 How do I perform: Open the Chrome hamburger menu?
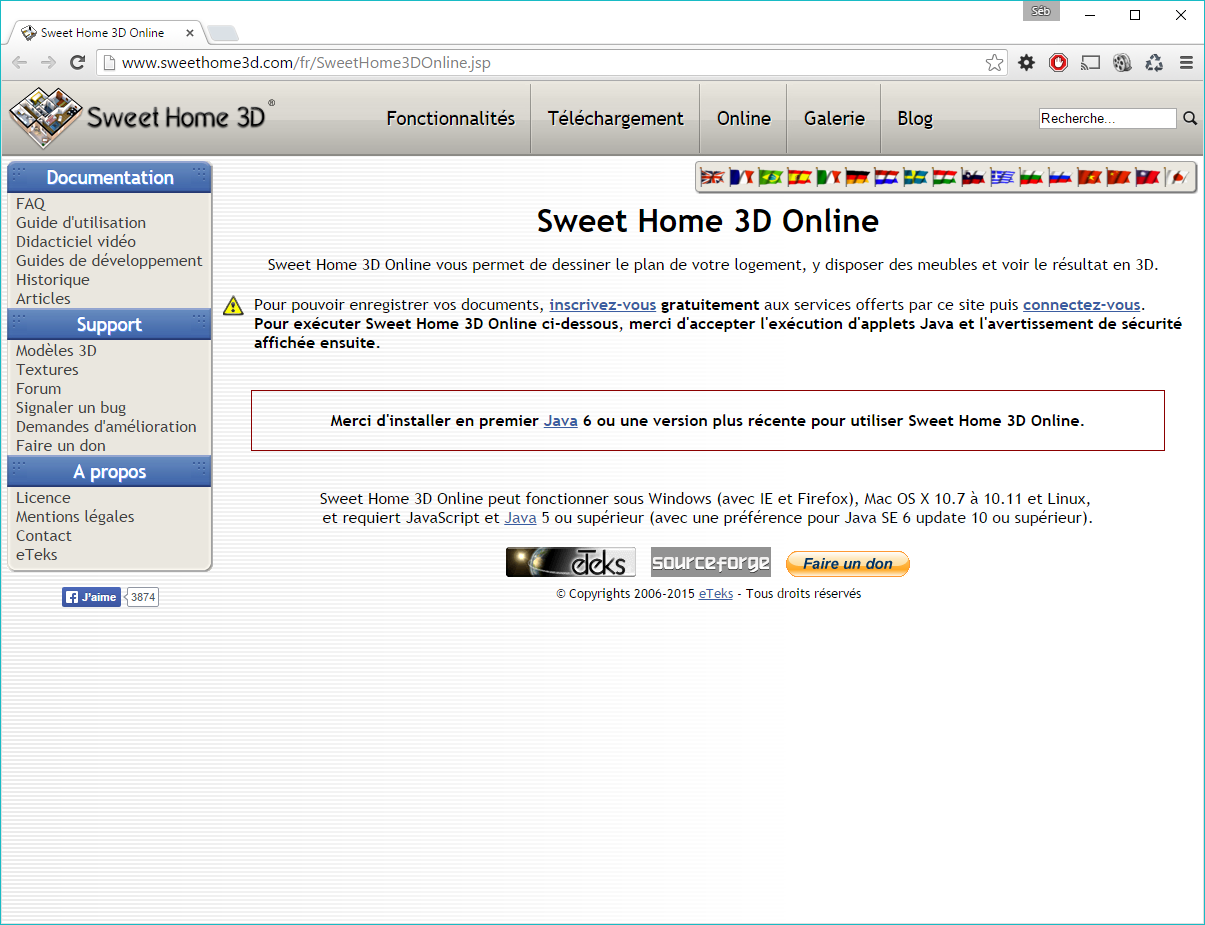(x=1187, y=63)
